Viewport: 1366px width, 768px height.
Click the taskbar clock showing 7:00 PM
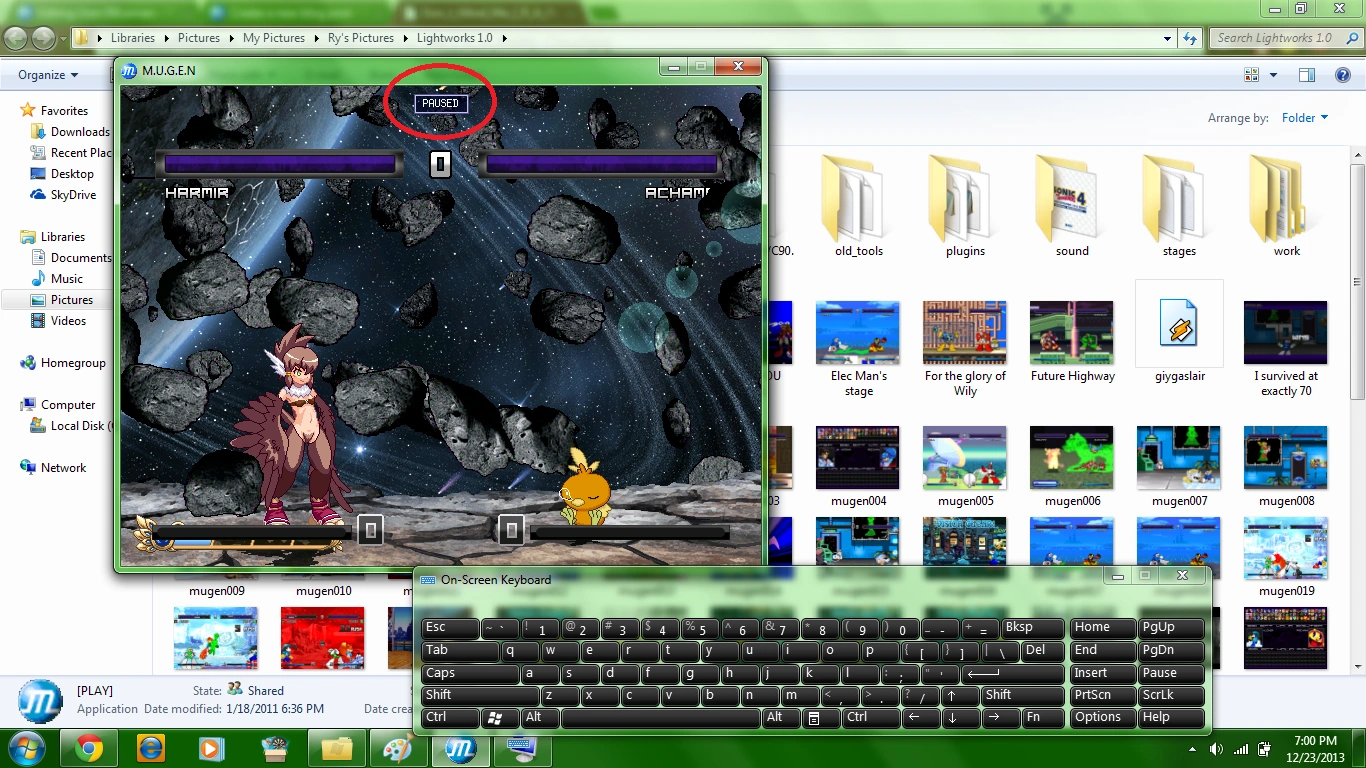click(1314, 749)
